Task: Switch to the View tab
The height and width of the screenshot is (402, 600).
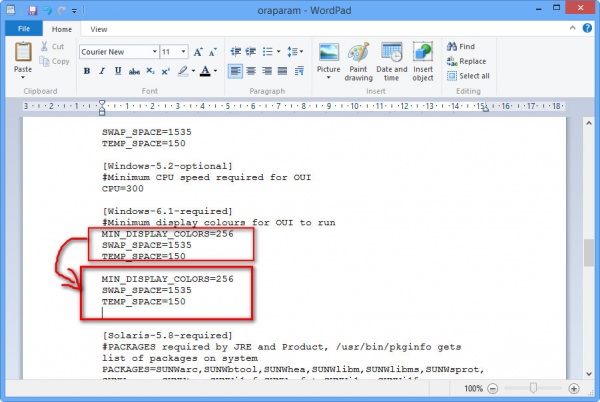Action: (99, 29)
